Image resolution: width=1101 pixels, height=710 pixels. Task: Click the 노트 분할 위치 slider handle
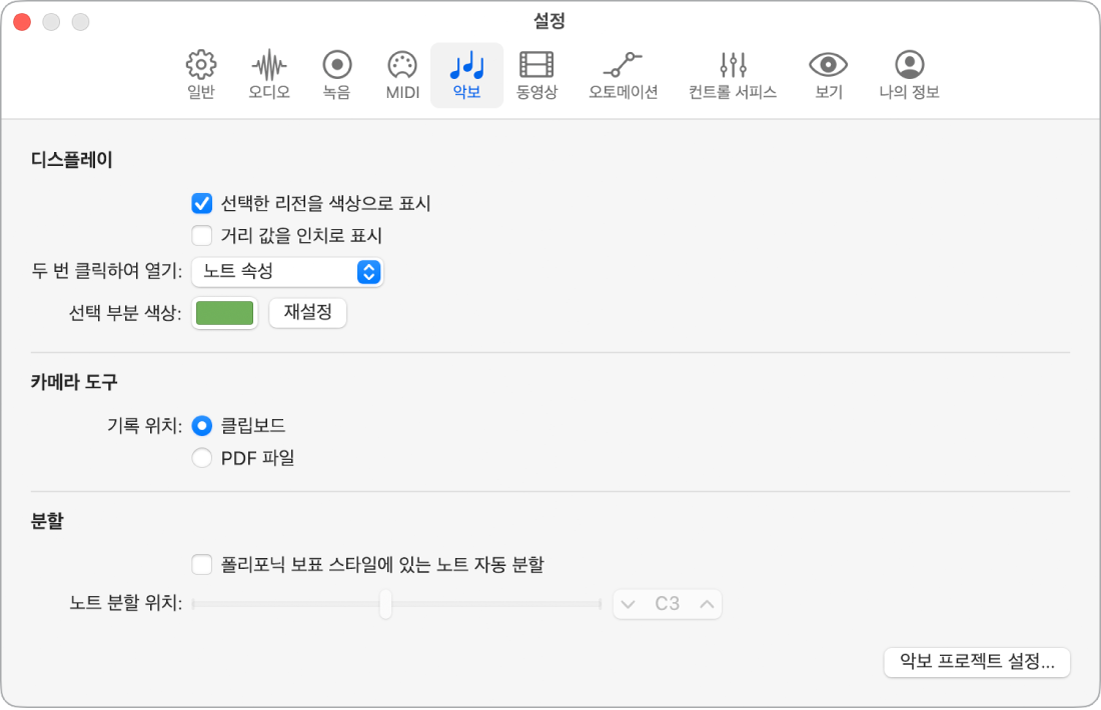pyautogui.click(x=386, y=604)
